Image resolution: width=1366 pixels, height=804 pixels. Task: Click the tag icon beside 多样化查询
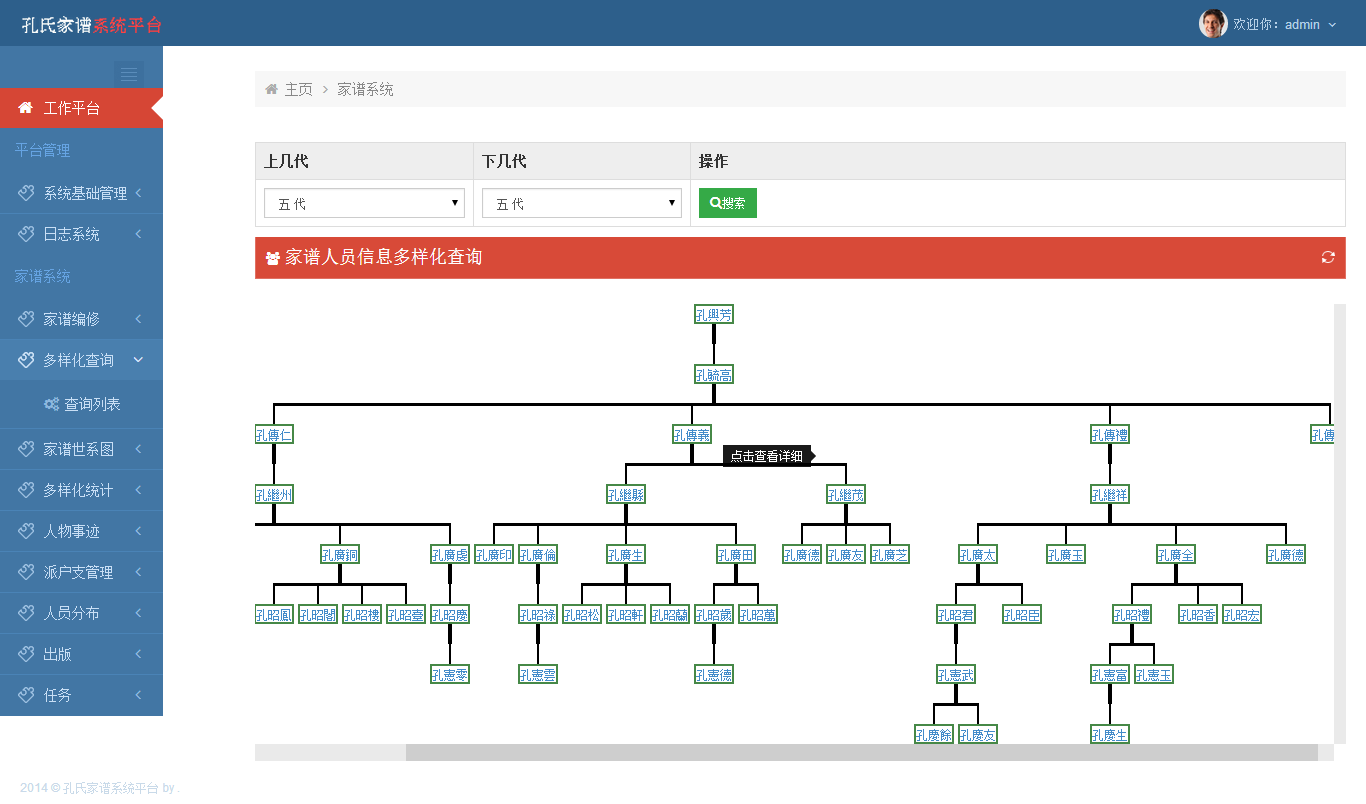click(x=27, y=360)
